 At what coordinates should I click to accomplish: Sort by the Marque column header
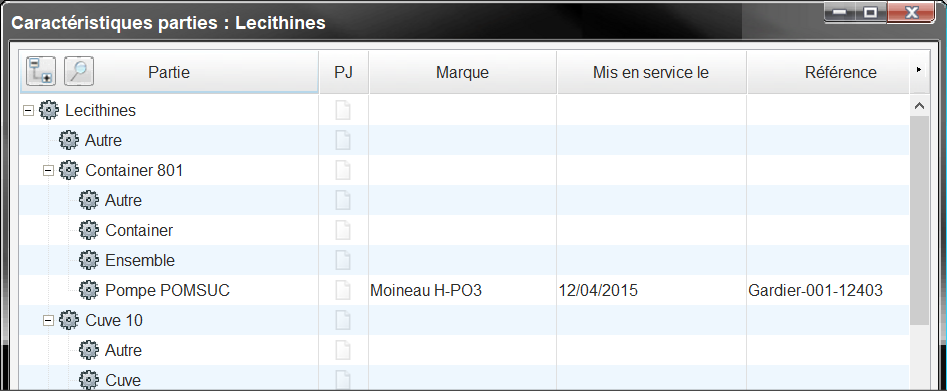(462, 73)
